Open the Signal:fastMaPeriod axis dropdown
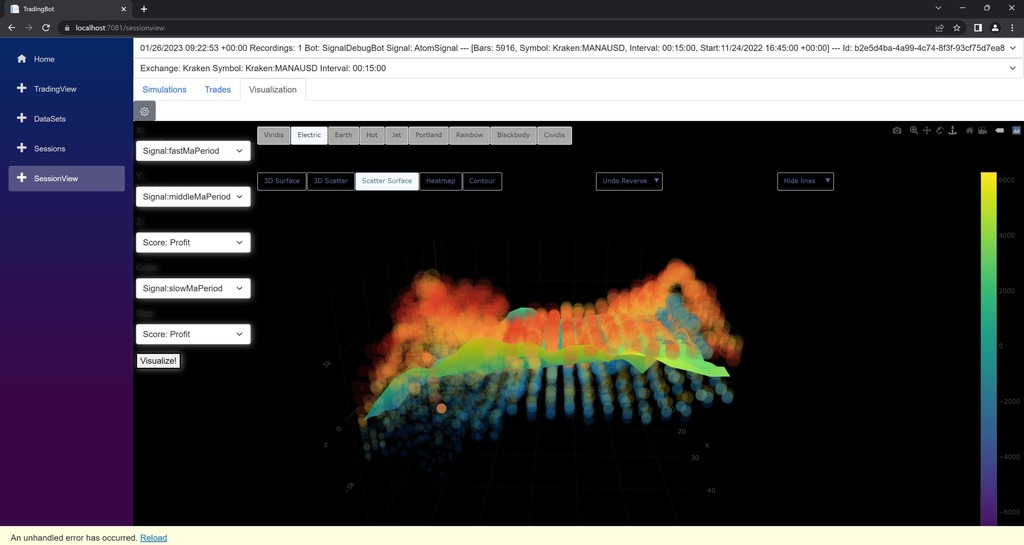Viewport: 1024px width, 545px height. coord(193,151)
